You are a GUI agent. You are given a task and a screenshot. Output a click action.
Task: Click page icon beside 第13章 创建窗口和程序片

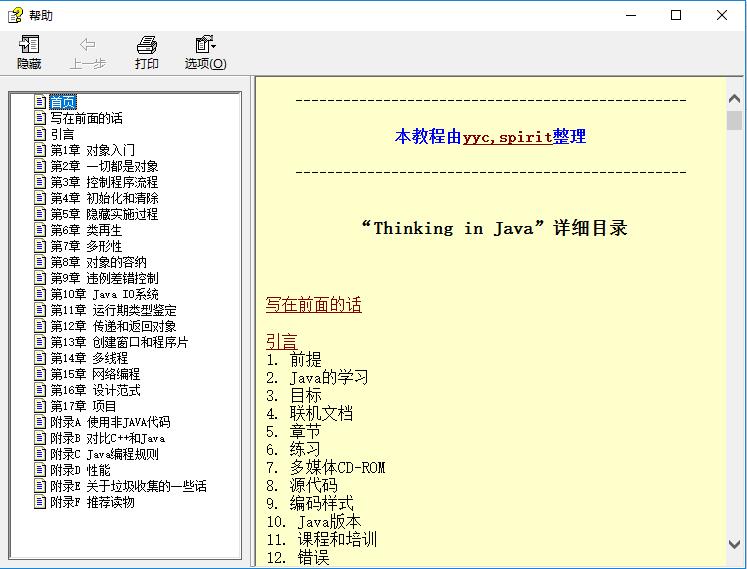(x=40, y=342)
